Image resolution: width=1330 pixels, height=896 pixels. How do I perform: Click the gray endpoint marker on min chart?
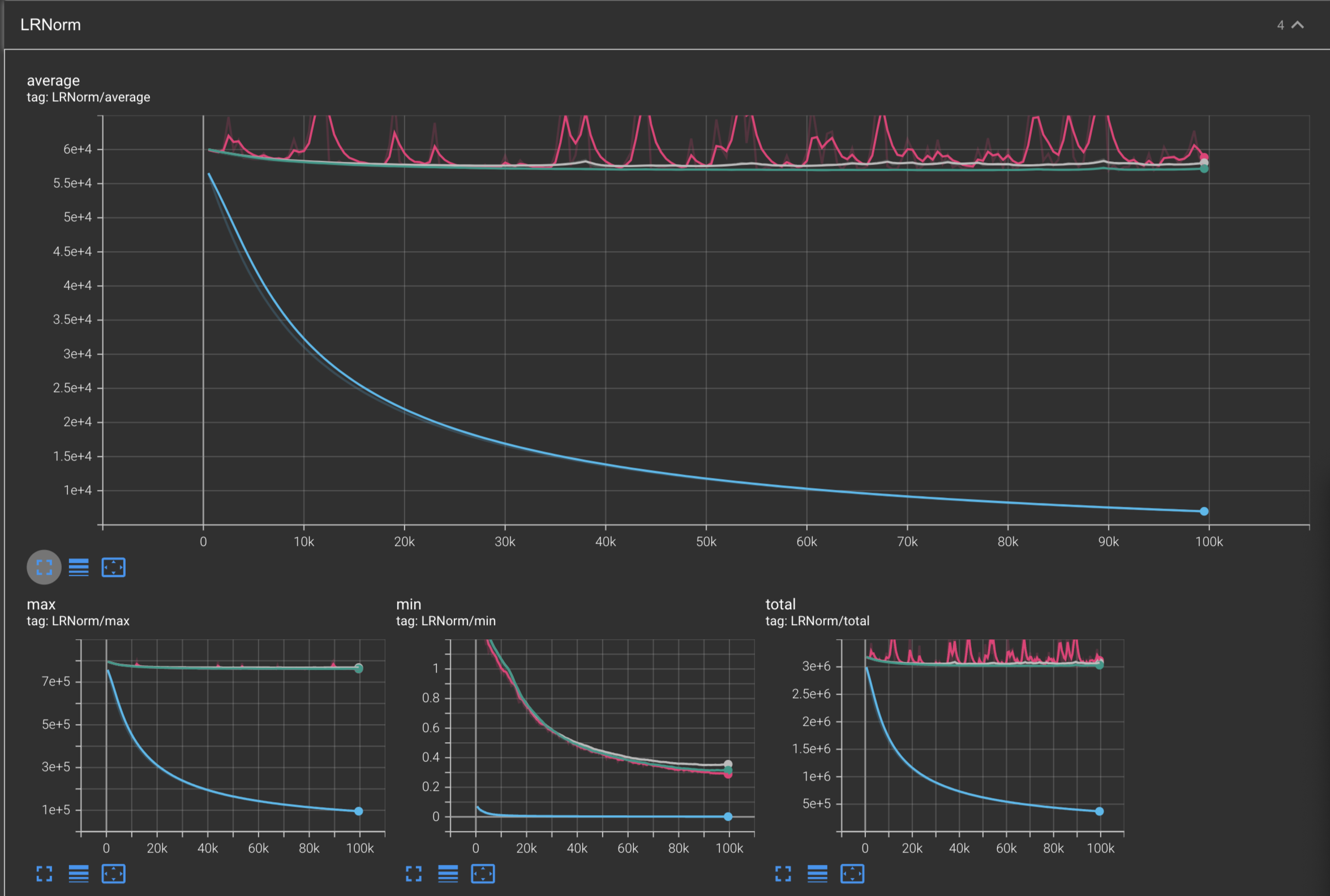[728, 764]
